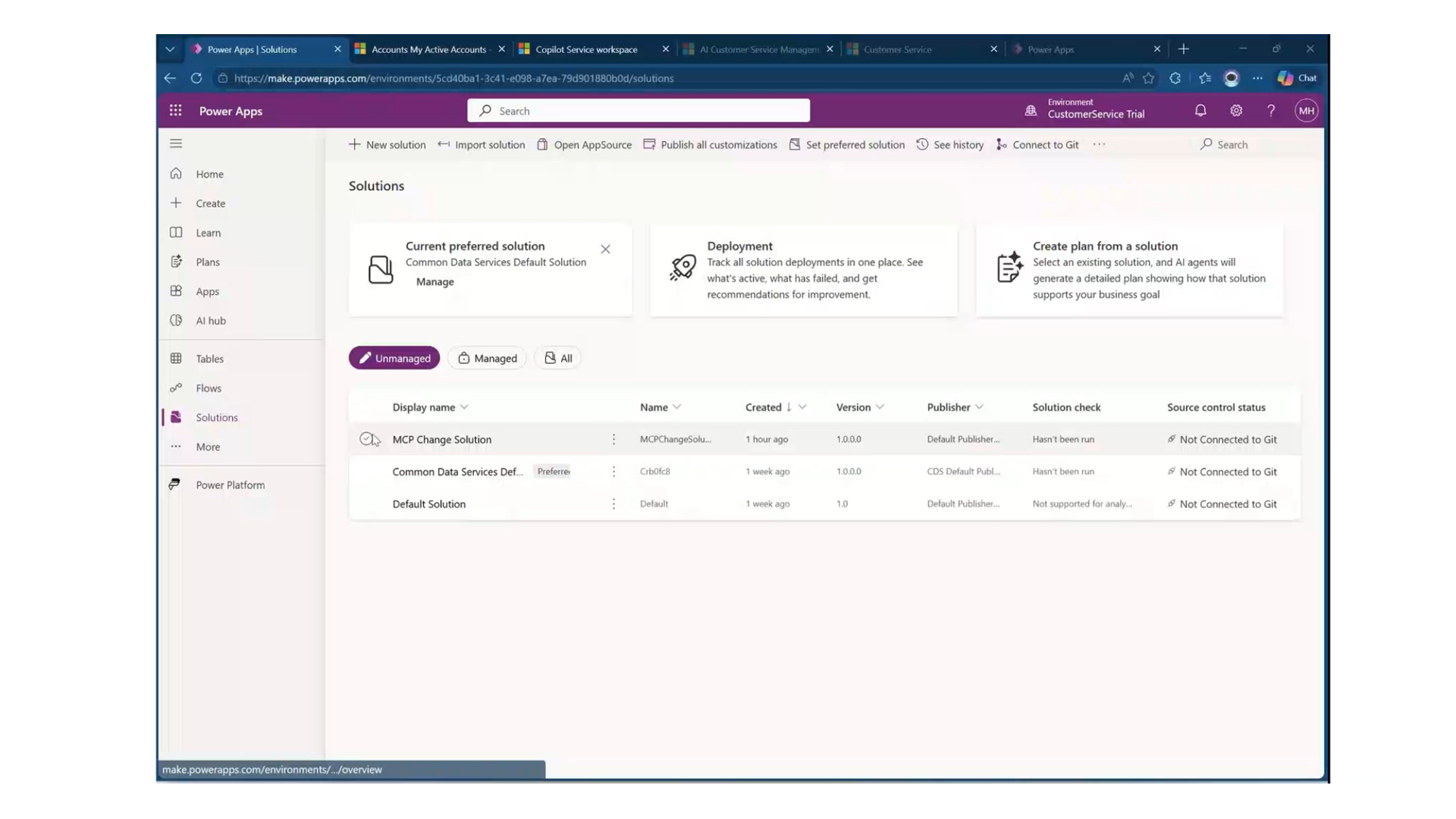This screenshot has height=819, width=1456.
Task: Open Apps in the left navigation
Action: coord(207,291)
